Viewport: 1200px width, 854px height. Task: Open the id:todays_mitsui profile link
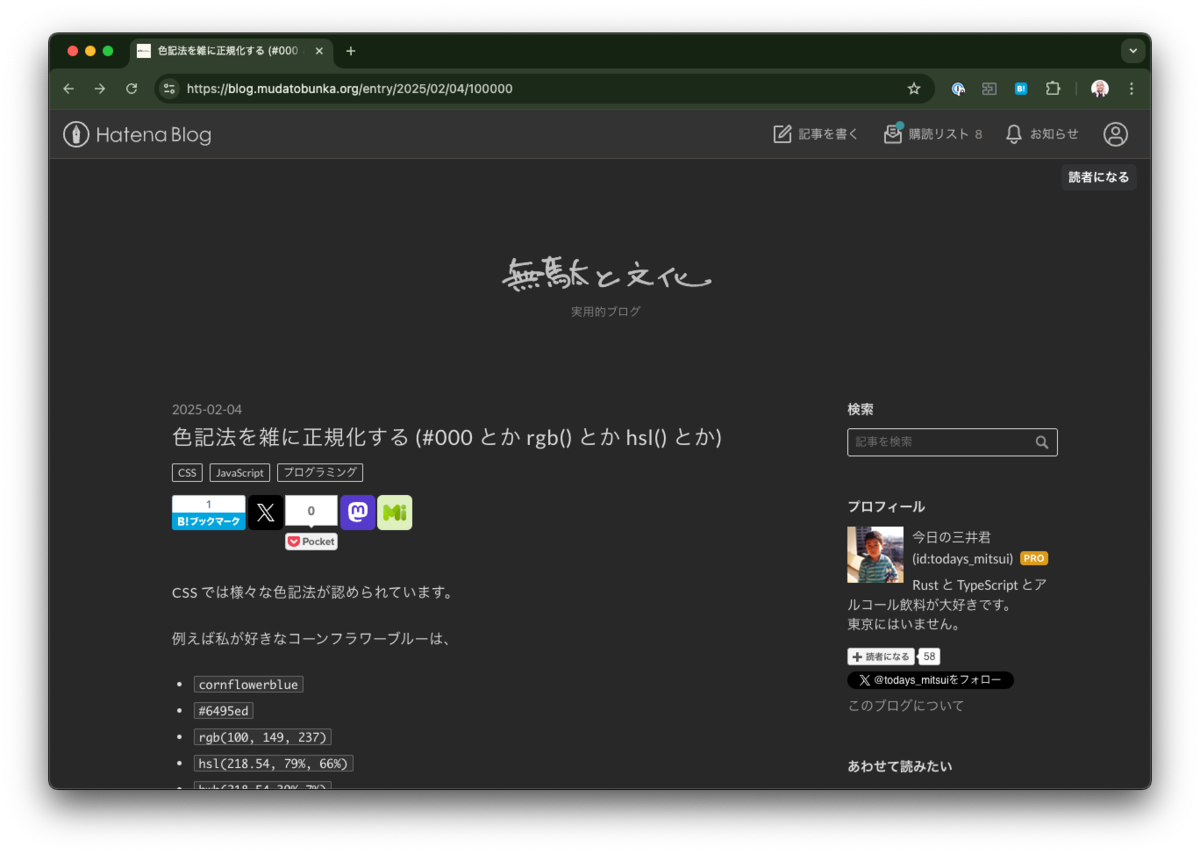click(963, 558)
